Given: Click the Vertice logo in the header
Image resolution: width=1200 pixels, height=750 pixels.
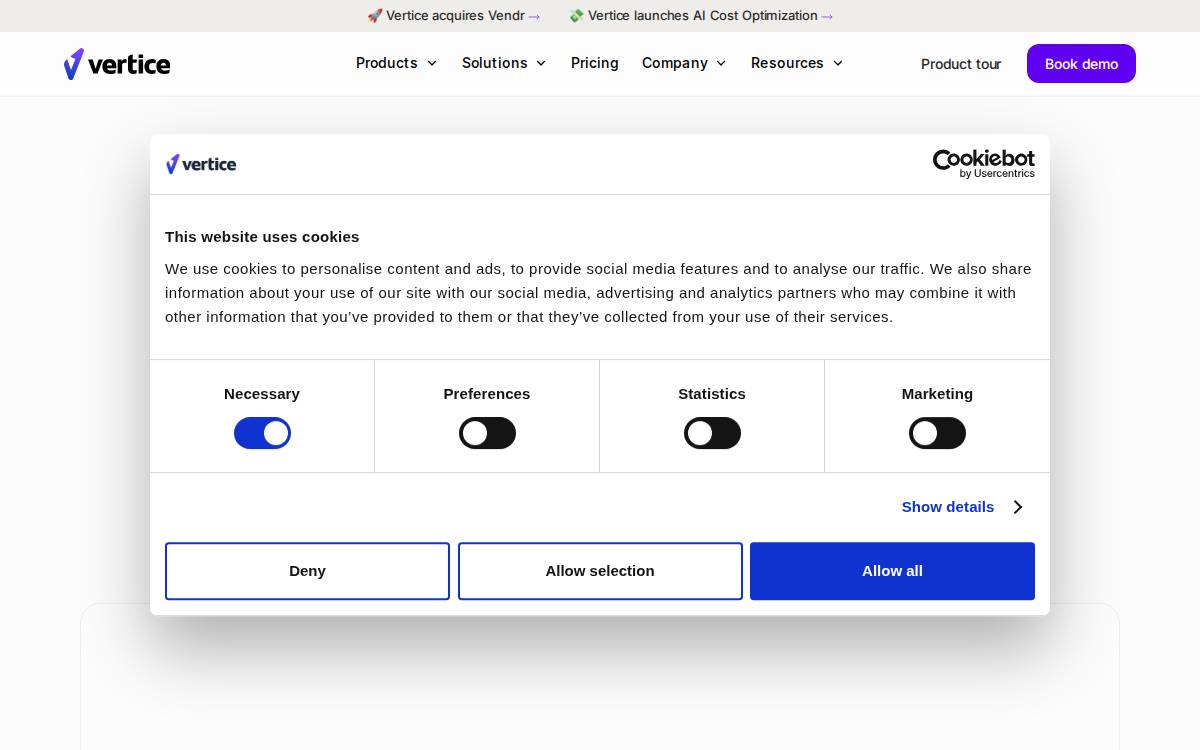Looking at the screenshot, I should (117, 64).
